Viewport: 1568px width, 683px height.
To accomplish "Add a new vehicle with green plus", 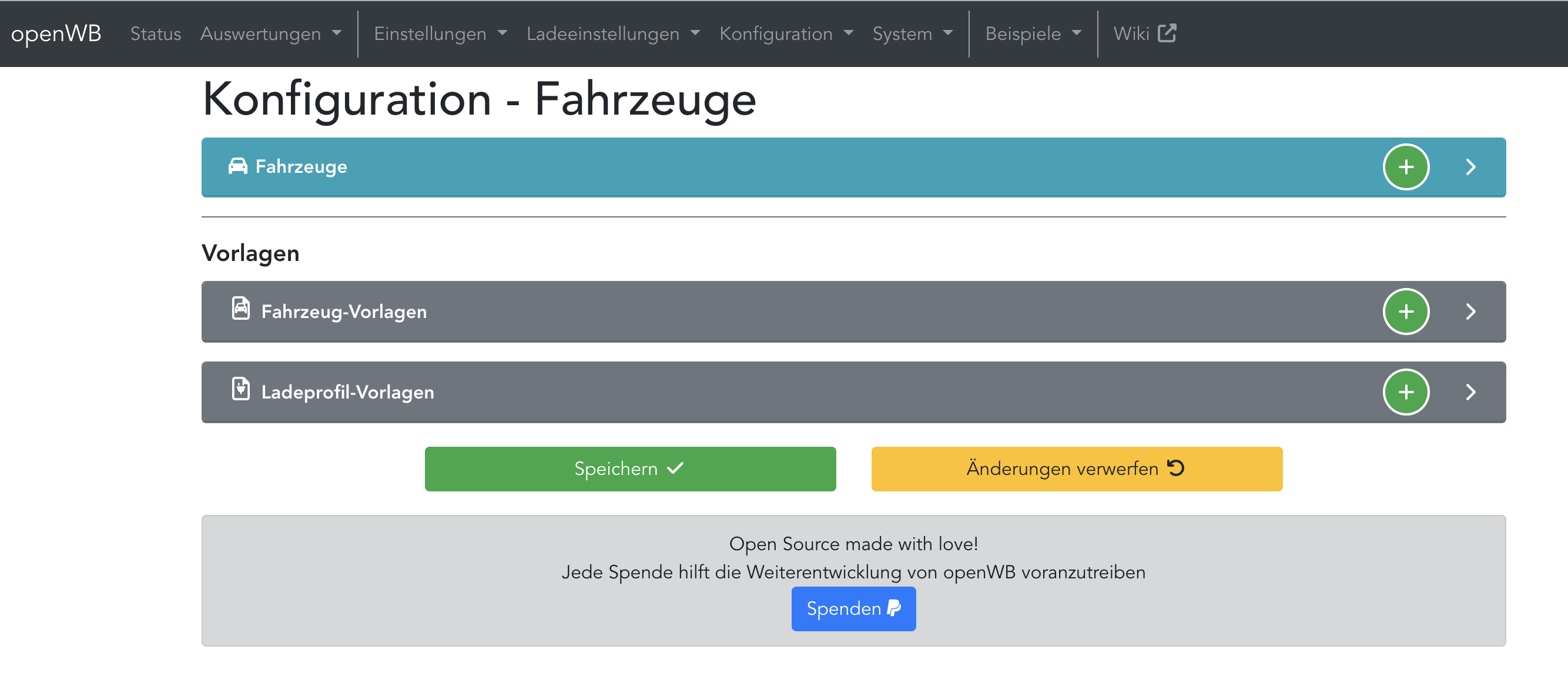I will [x=1405, y=167].
